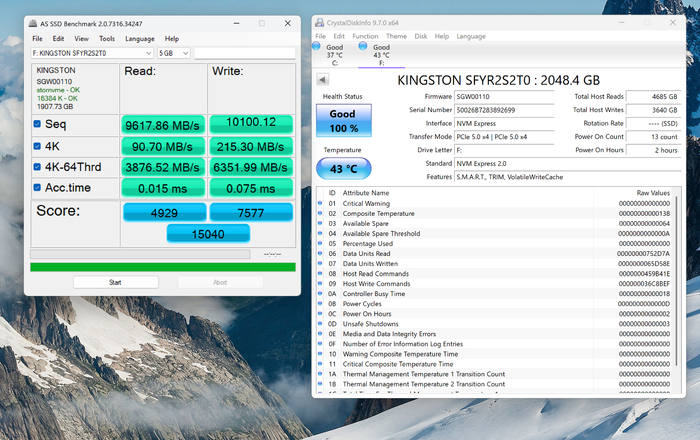Open the Tools menu in AS SSD Benchmark

point(107,39)
